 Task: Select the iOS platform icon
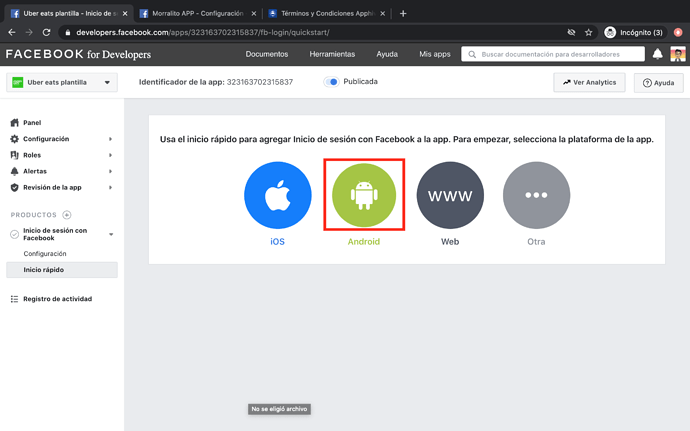pos(277,195)
